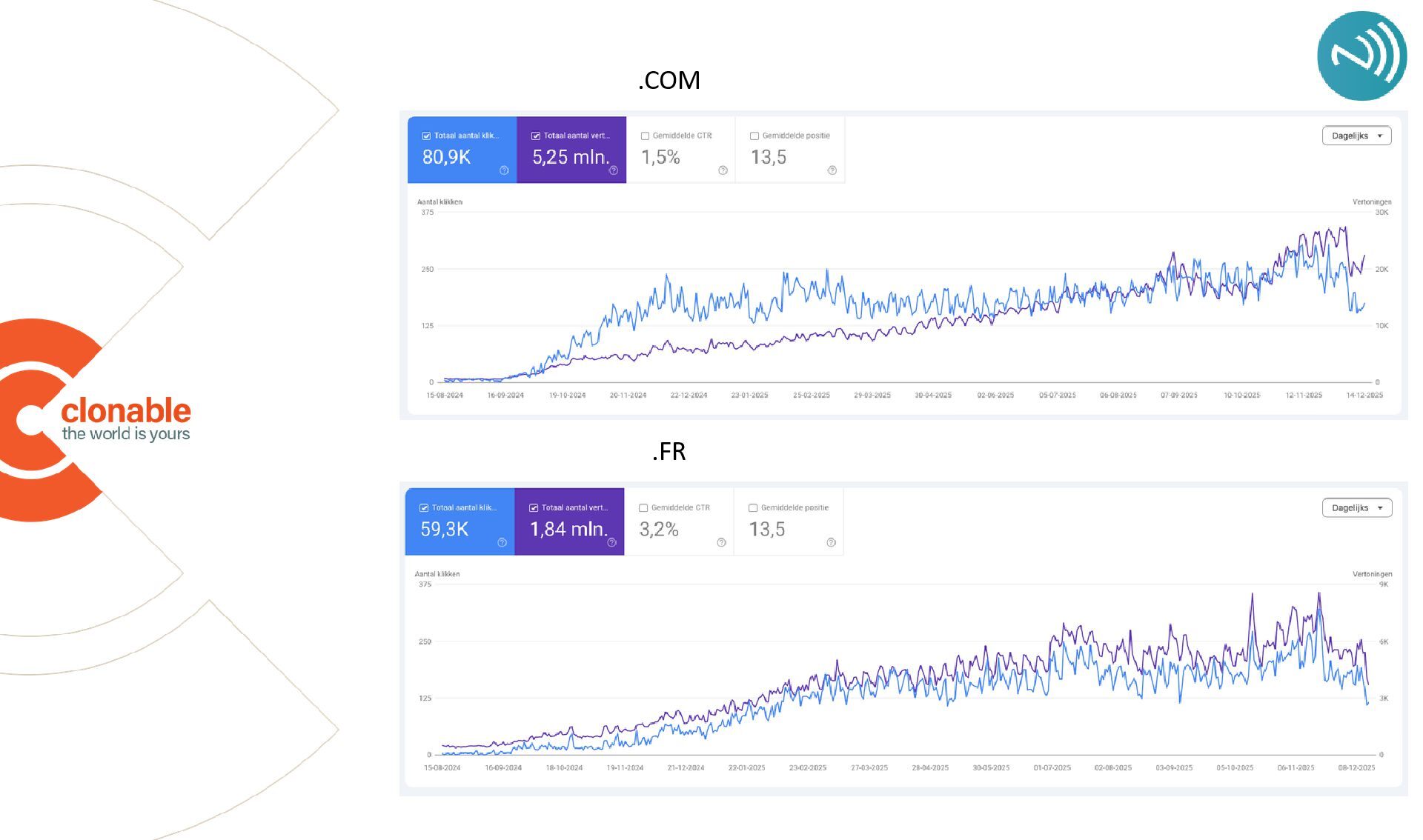Click the clonable logo text

point(126,412)
